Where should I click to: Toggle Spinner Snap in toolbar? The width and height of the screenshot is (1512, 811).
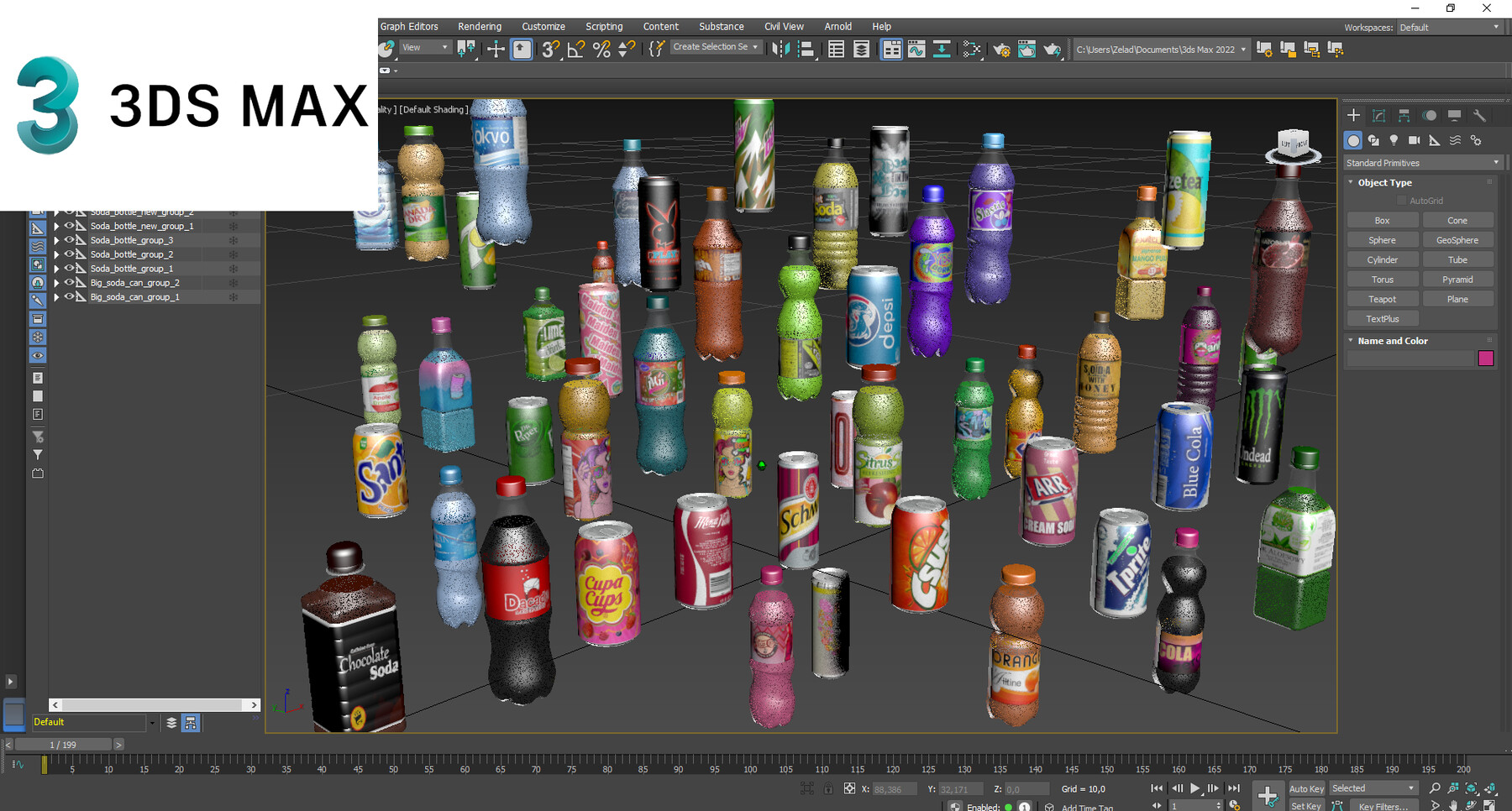coord(627,49)
